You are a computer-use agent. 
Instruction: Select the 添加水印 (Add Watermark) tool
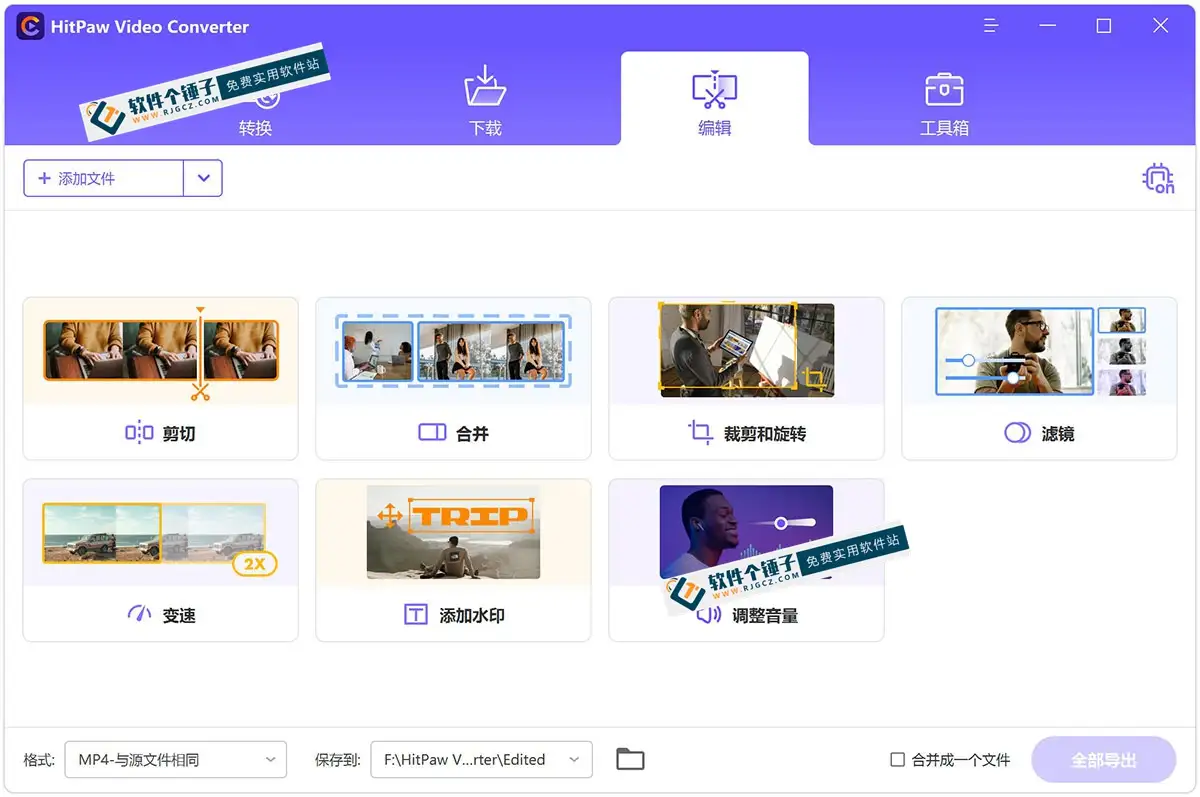pyautogui.click(x=452, y=560)
